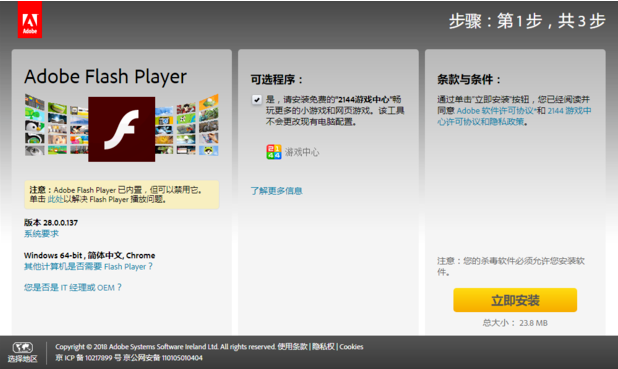Click the Flash Player logo image

pyautogui.click(x=121, y=129)
